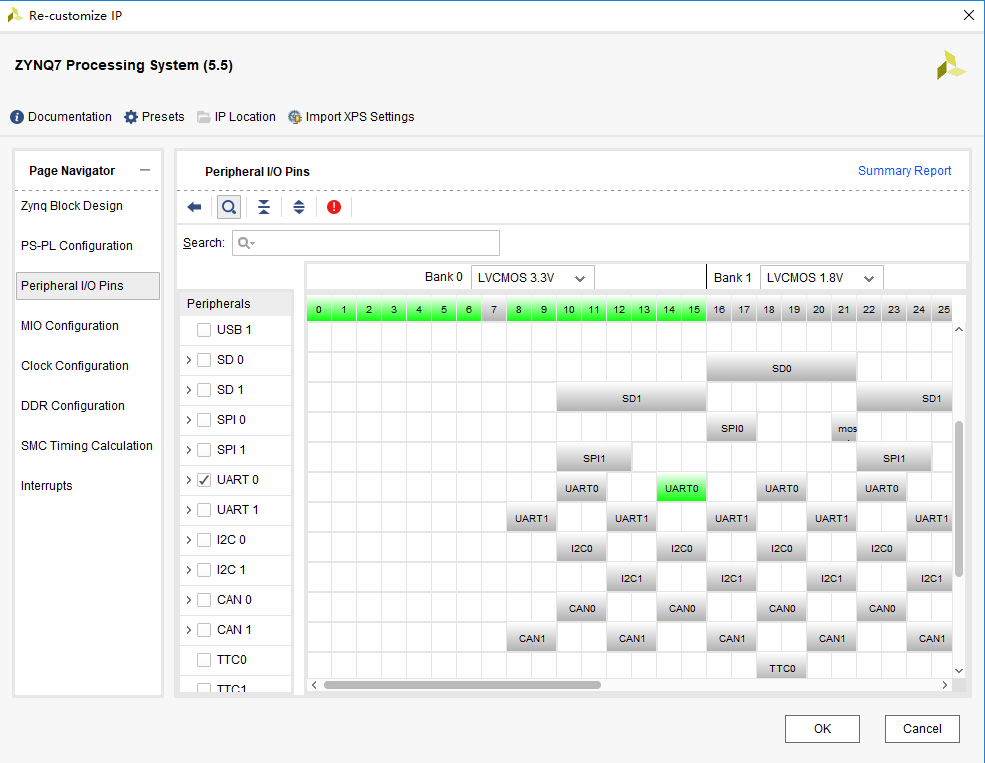Enable the SD 1 checkbox
This screenshot has height=763, width=985.
204,390
